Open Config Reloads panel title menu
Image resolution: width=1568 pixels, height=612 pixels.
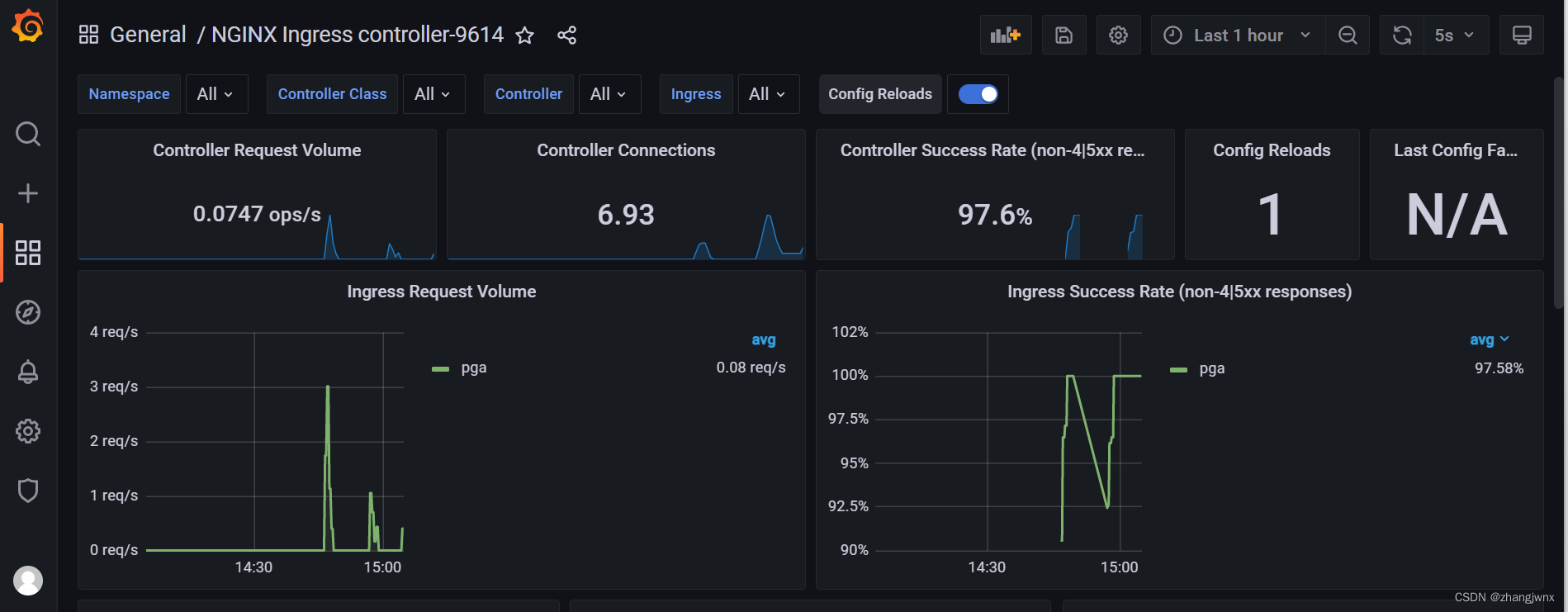tap(1272, 150)
